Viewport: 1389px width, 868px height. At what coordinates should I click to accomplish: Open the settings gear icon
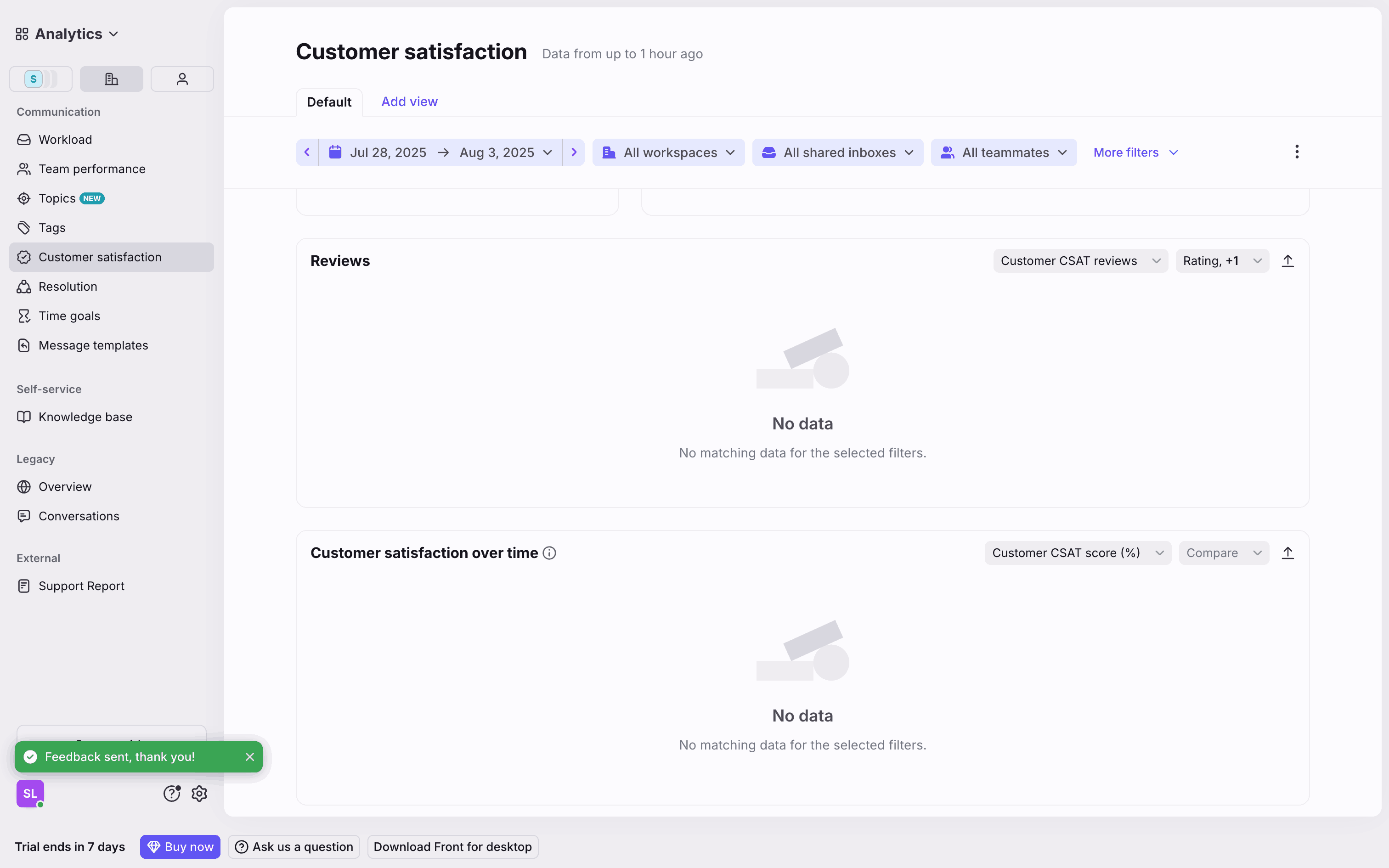[x=199, y=794]
